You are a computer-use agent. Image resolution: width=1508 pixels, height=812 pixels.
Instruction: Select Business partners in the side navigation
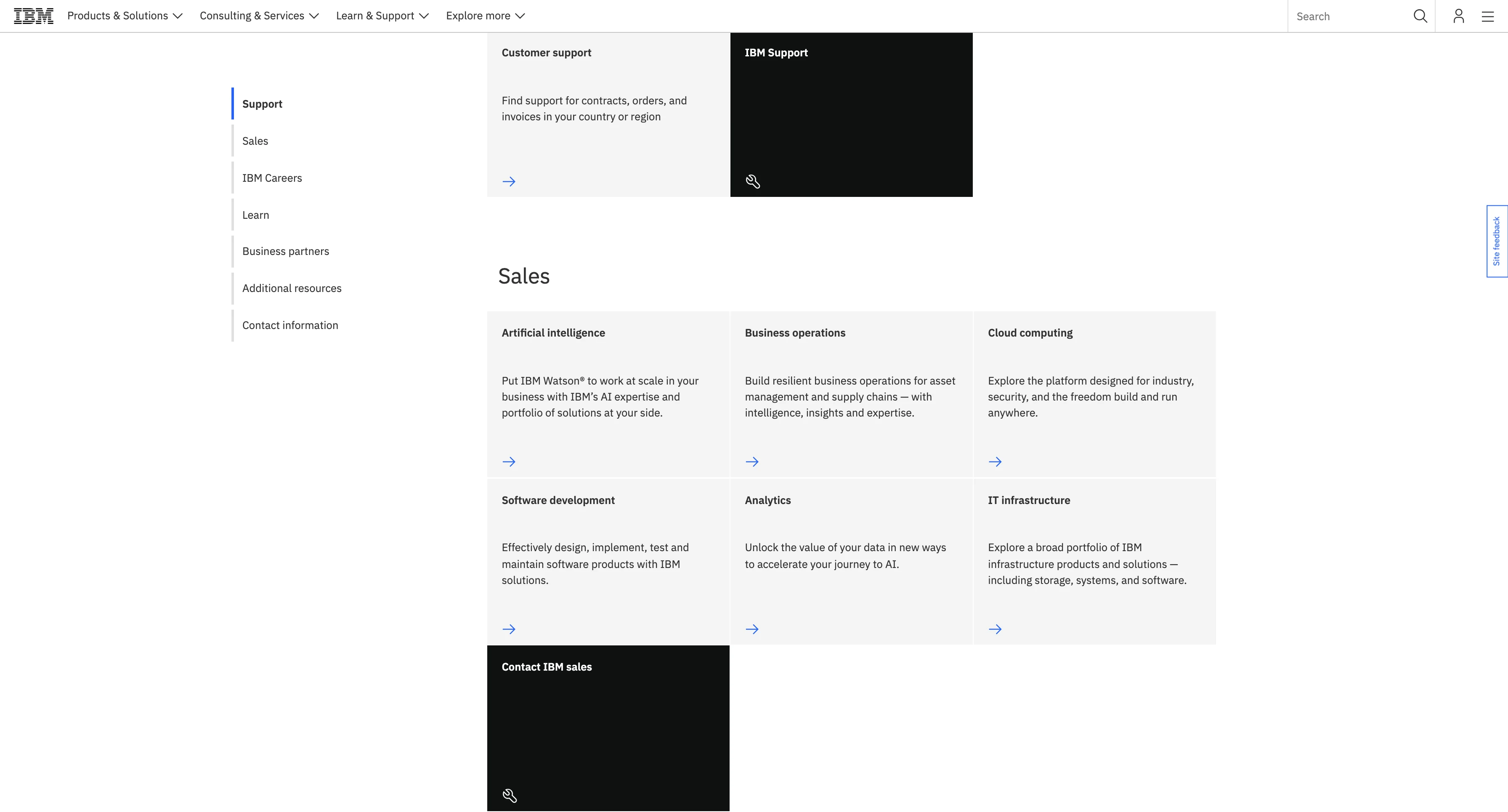[286, 251]
